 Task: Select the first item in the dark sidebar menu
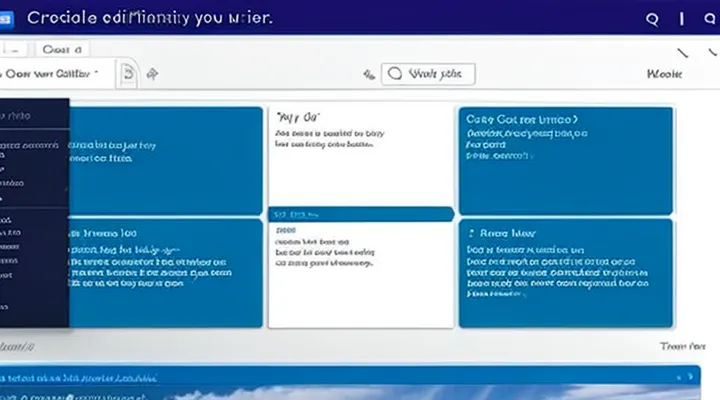tap(20, 115)
